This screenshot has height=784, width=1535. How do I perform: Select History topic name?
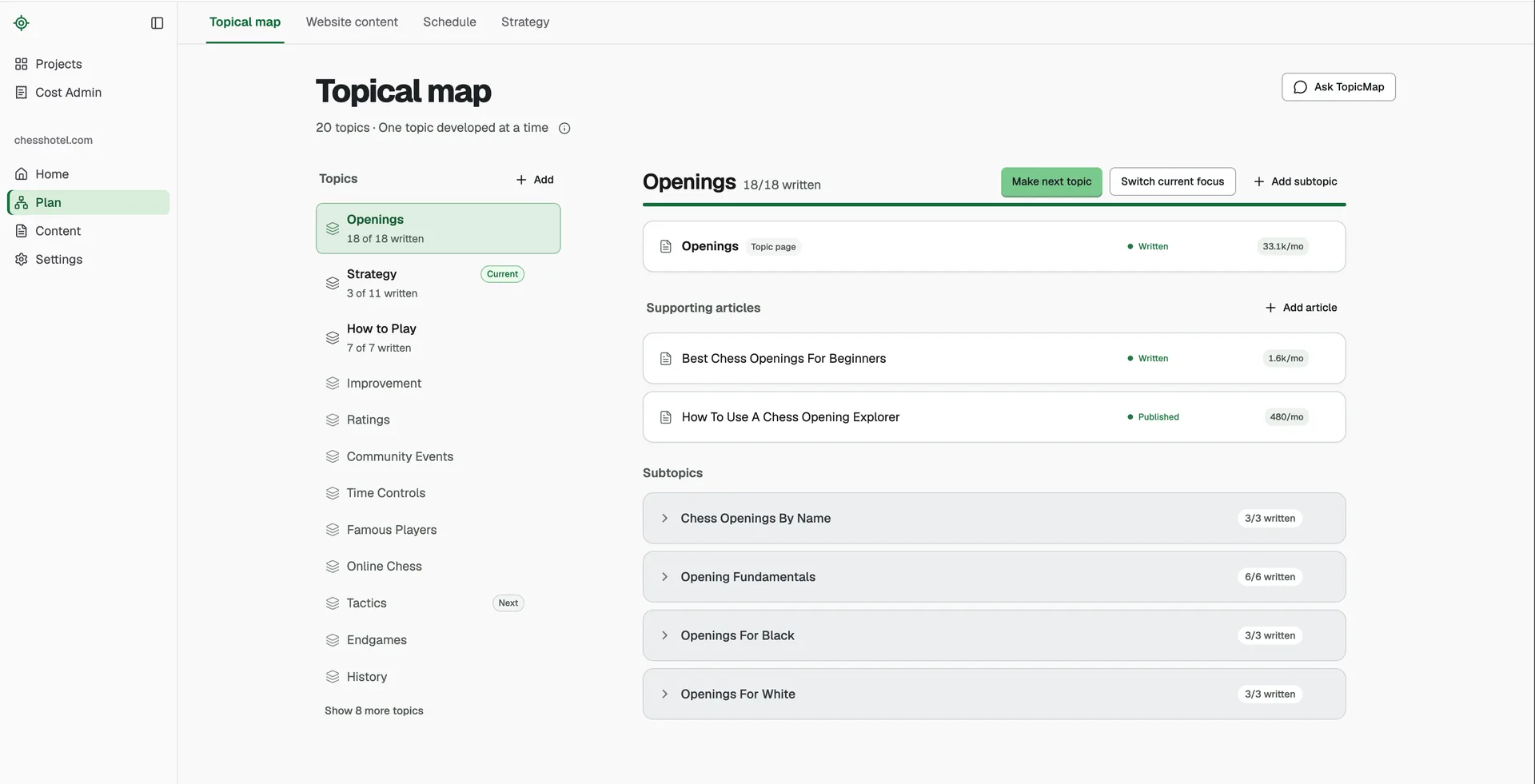367,677
